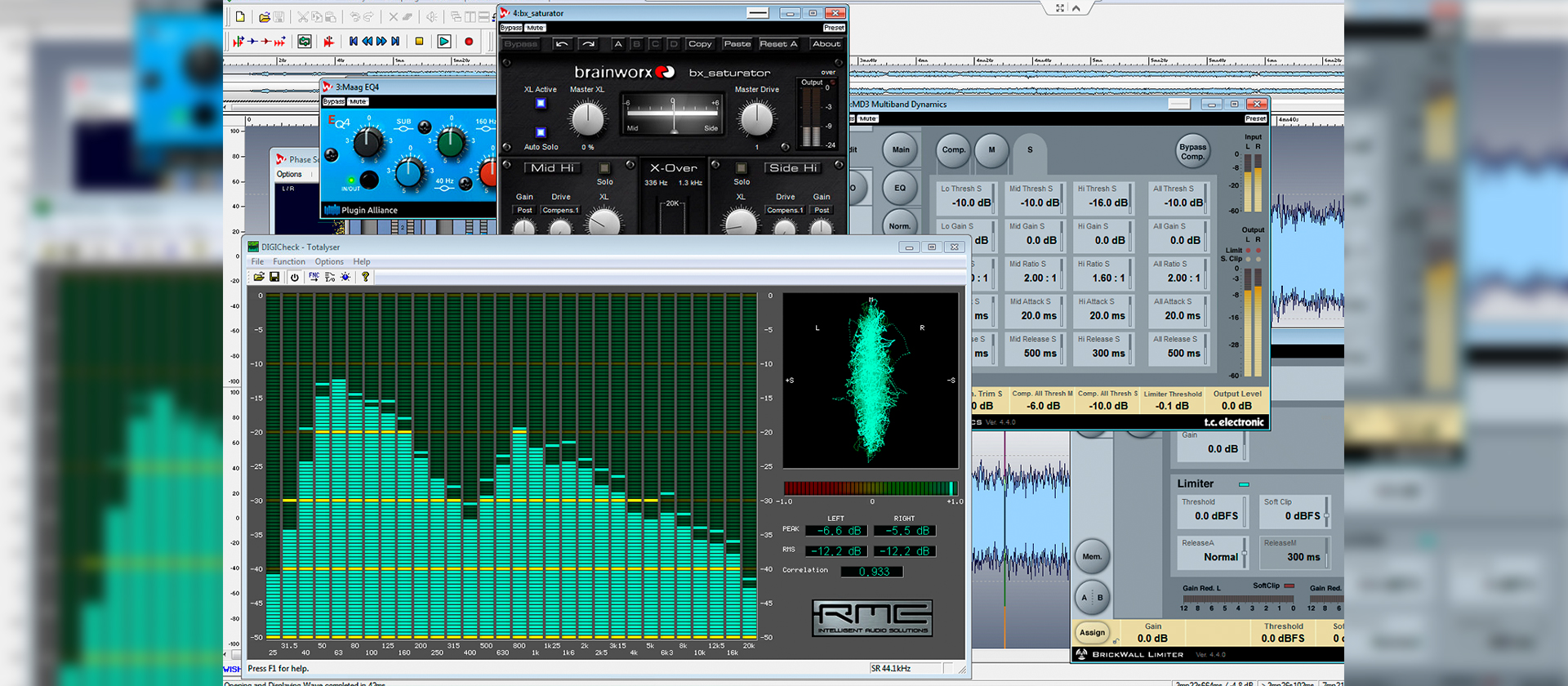
Task: Toggle Mid Hi Solo in bx_saturator
Action: pos(604,168)
